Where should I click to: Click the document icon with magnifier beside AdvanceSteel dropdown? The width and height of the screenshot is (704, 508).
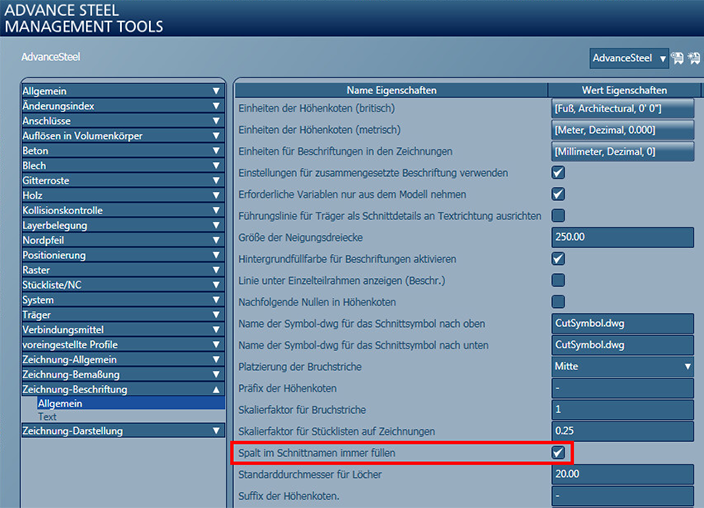pyautogui.click(x=677, y=58)
